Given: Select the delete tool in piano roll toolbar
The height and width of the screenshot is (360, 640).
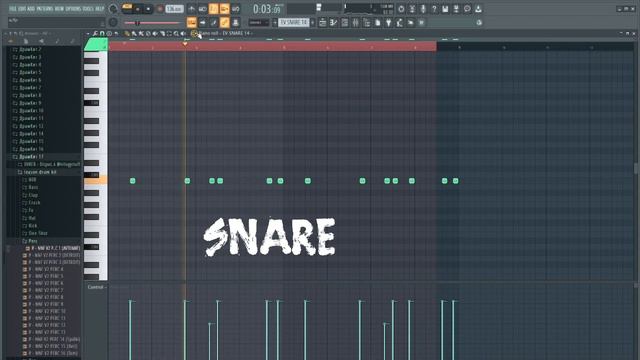Looking at the screenshot, I should [148, 33].
